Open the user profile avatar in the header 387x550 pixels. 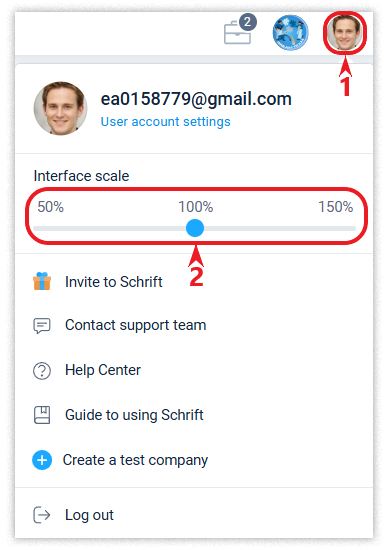345,33
